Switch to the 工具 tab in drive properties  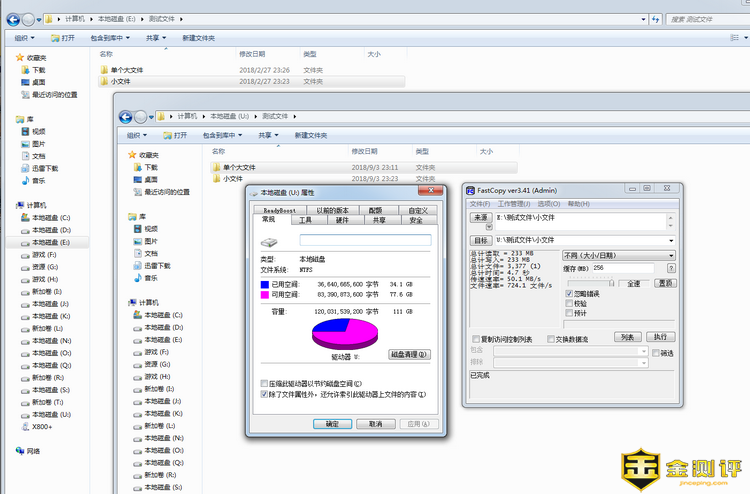(x=305, y=220)
